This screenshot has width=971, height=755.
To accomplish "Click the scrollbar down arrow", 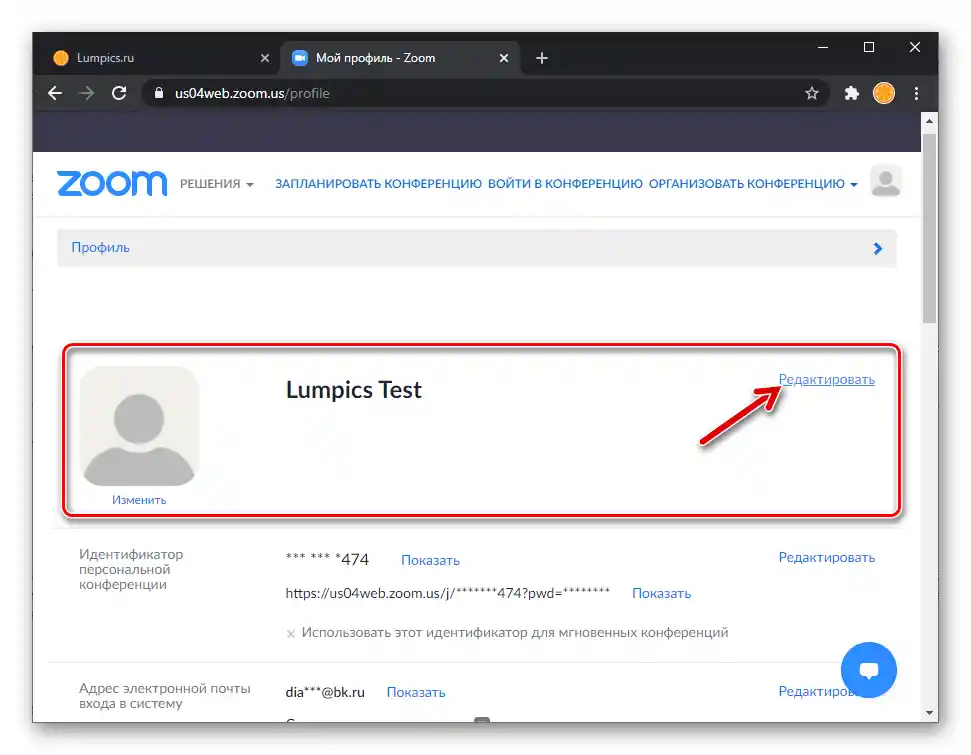I will click(930, 712).
